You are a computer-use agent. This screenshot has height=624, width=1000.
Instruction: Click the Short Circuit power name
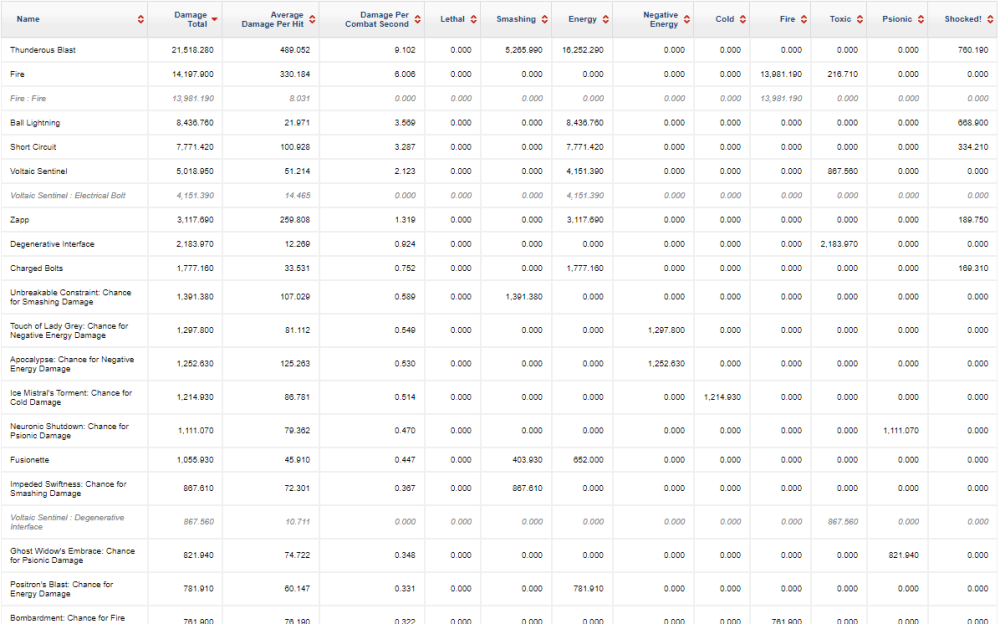[x=33, y=147]
